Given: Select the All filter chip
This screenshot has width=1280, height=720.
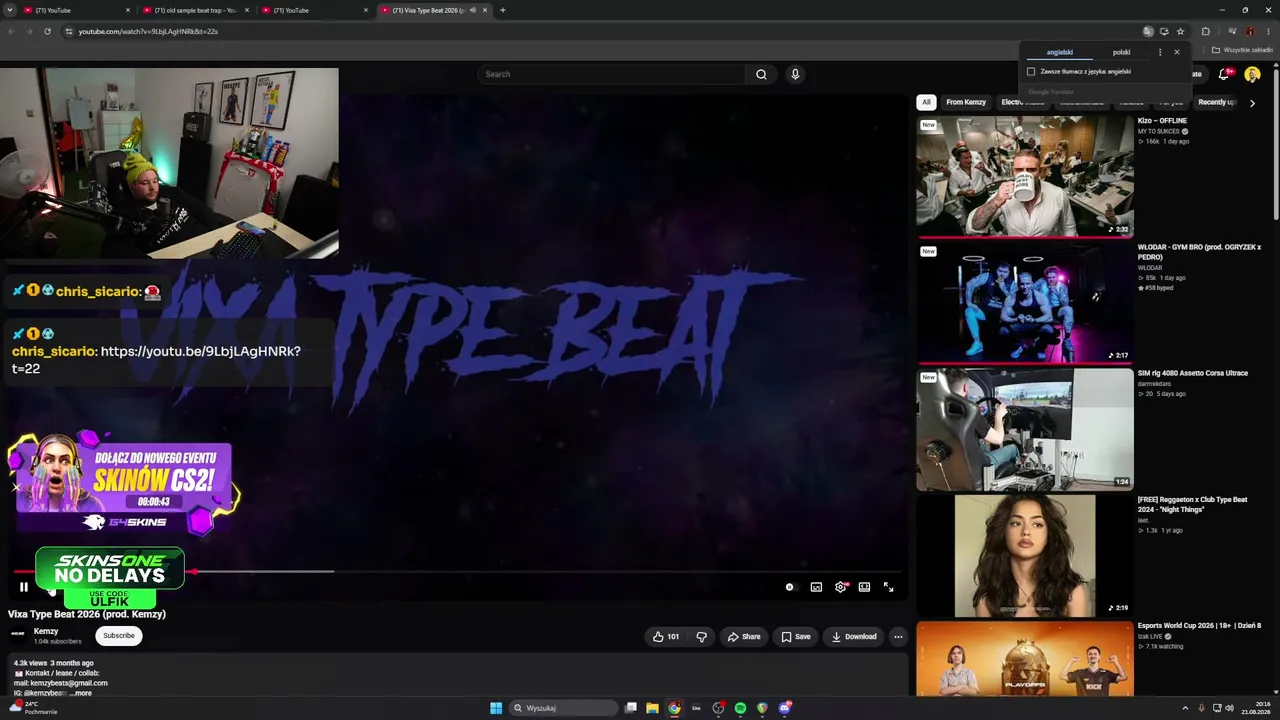Looking at the screenshot, I should 926,102.
